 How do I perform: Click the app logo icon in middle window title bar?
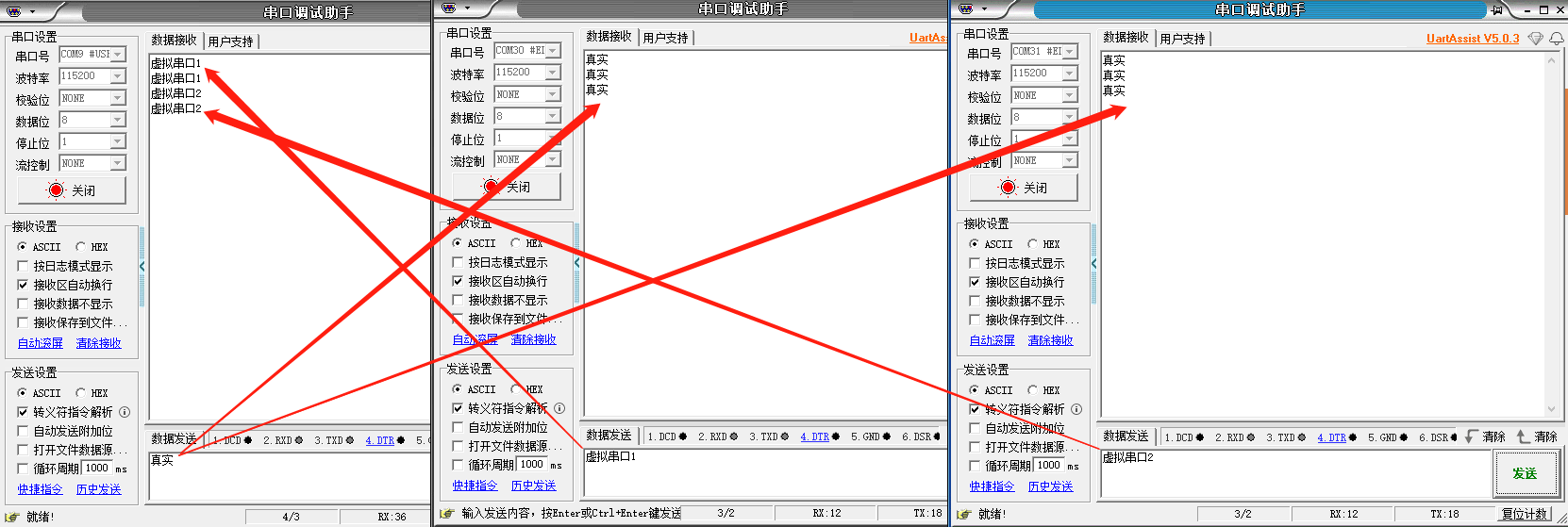448,8
